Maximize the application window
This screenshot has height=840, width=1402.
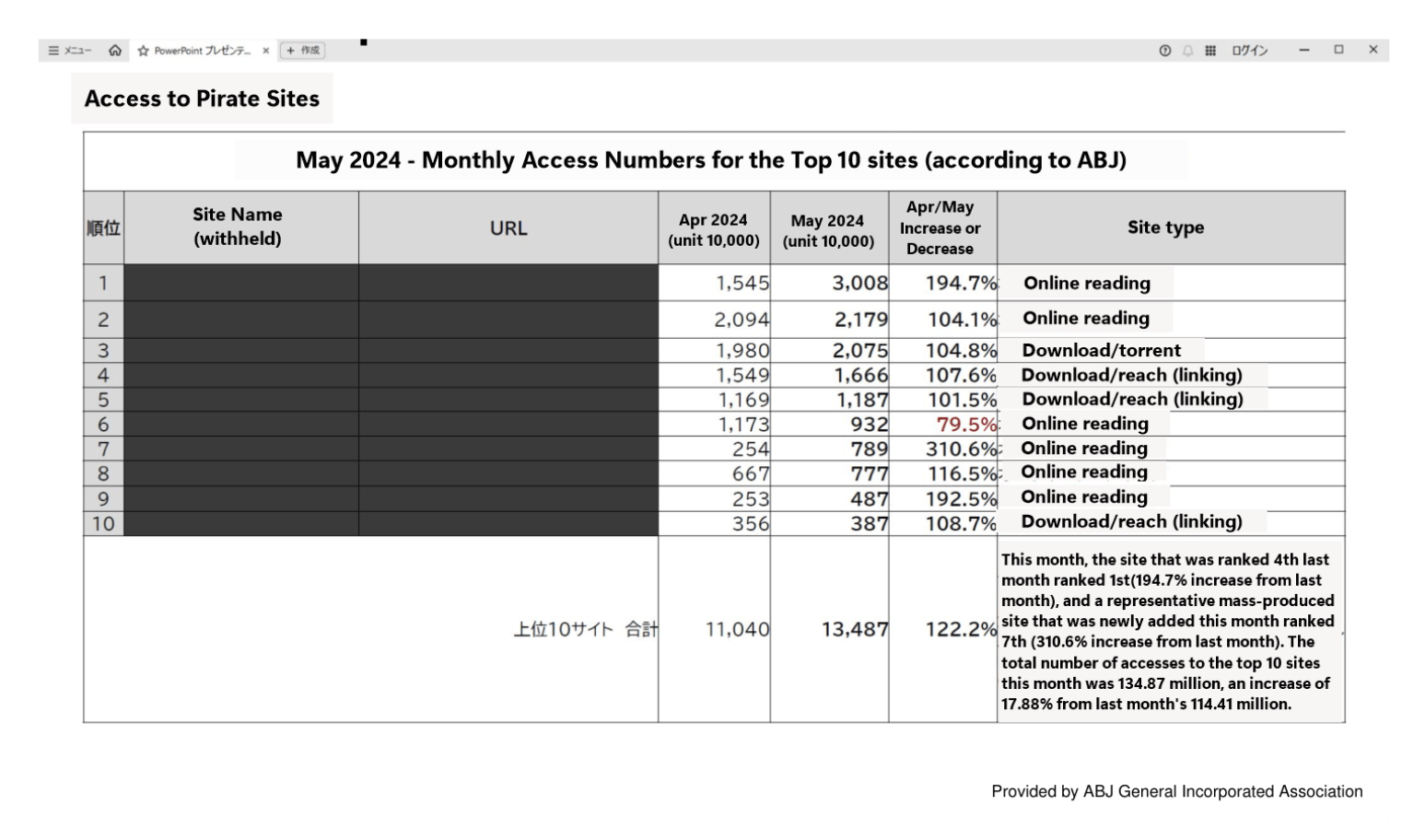click(1338, 50)
